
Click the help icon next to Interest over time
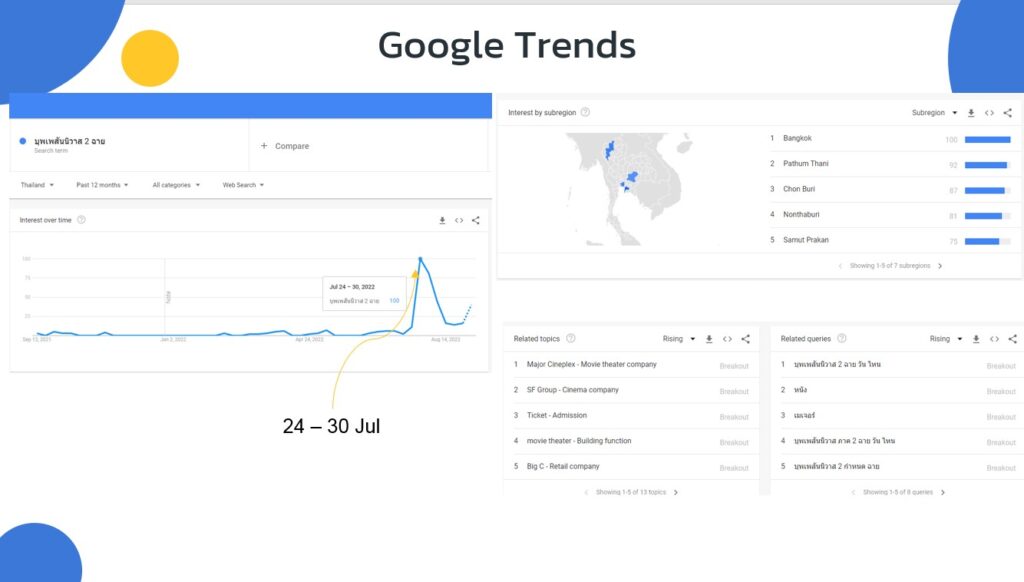click(x=83, y=219)
